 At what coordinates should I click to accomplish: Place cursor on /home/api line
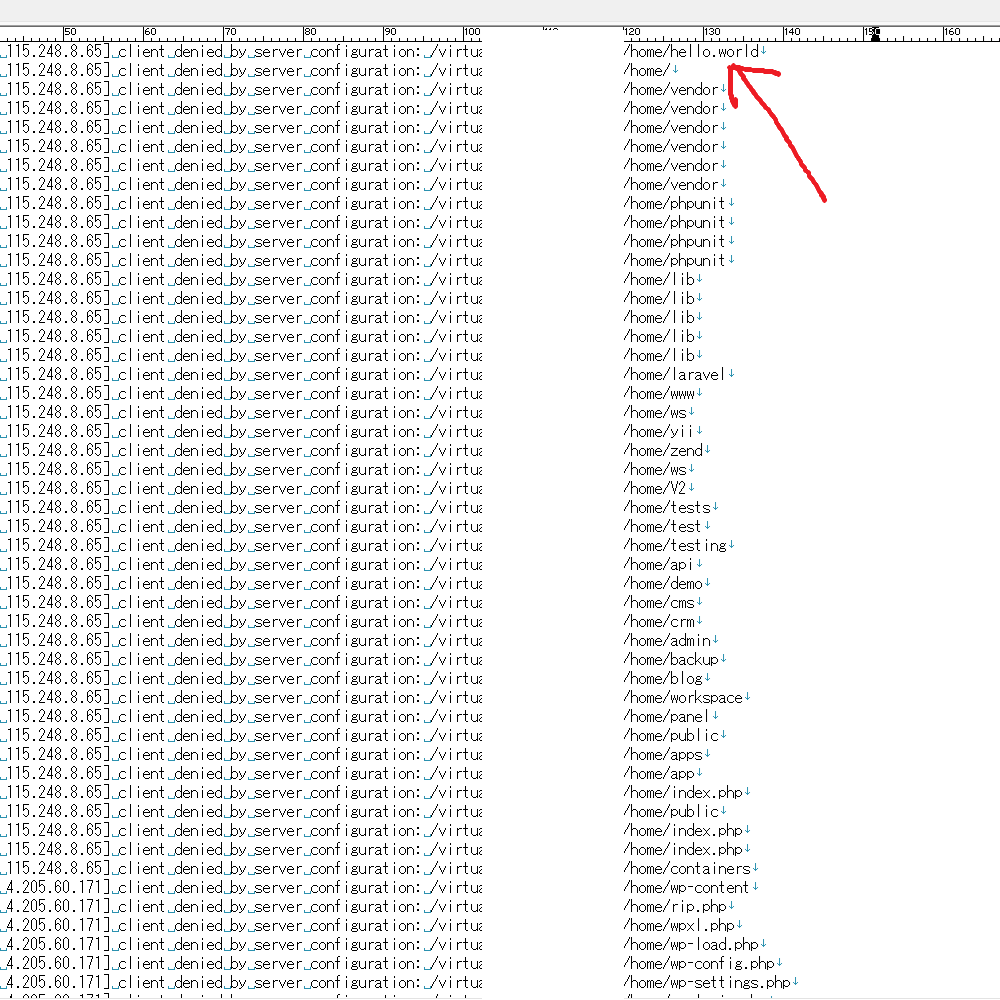point(659,564)
